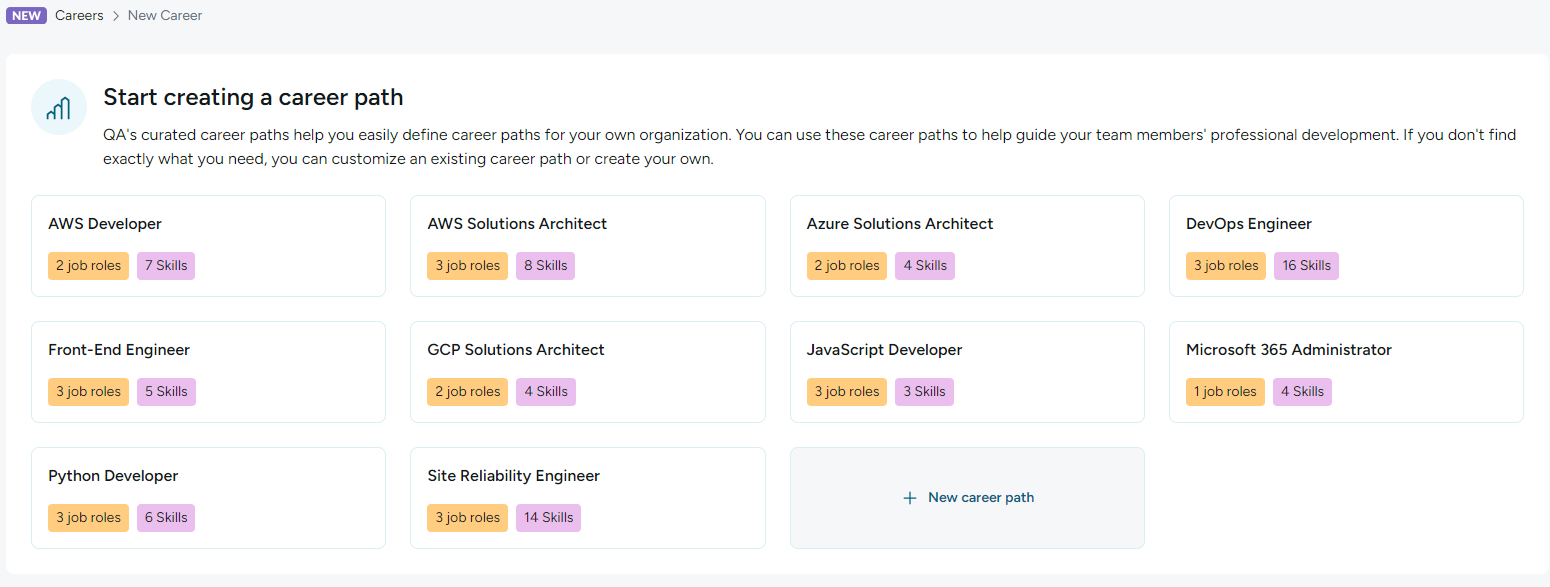Open the Front-End Engineer card
This screenshot has height=587, width=1550.
208,372
